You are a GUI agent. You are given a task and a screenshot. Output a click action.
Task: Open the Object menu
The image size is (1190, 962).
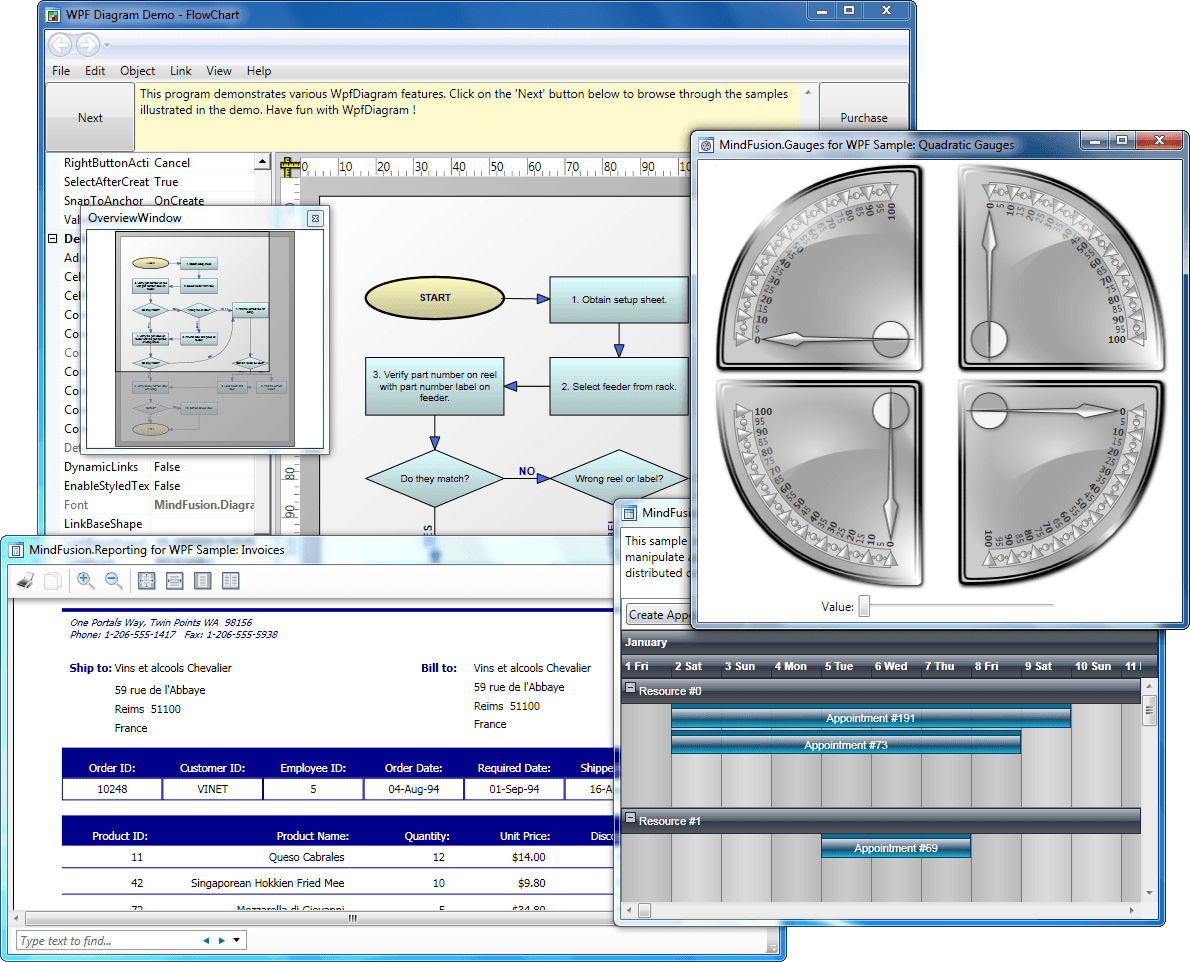pyautogui.click(x=137, y=71)
